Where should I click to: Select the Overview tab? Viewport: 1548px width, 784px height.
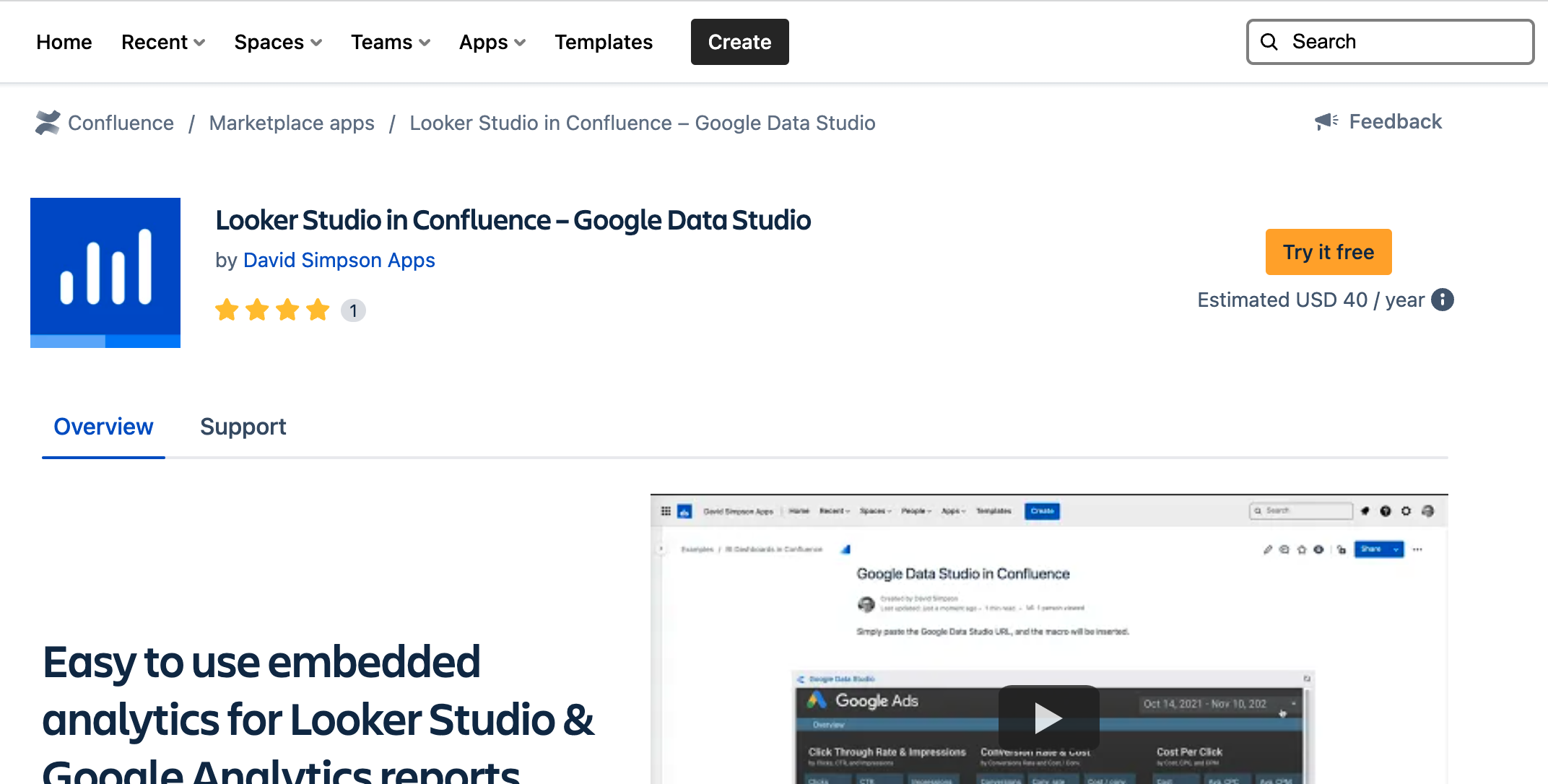pos(103,427)
